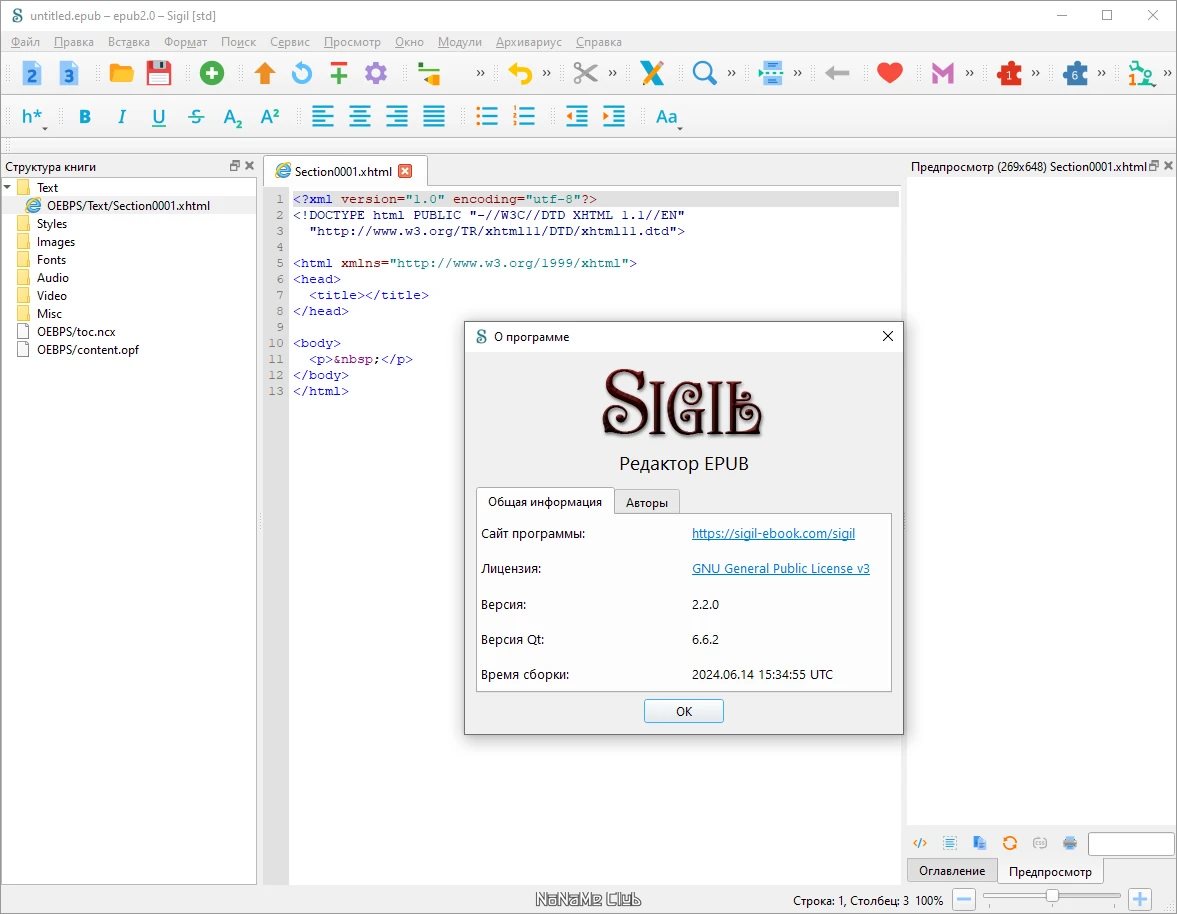Click the Italic formatting icon
Viewport: 1177px width, 914px height.
point(122,116)
